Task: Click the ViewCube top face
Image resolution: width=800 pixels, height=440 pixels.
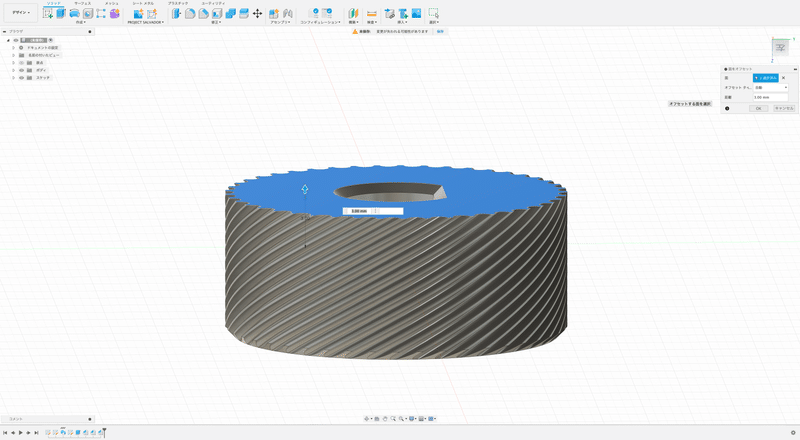Action: coord(780,47)
